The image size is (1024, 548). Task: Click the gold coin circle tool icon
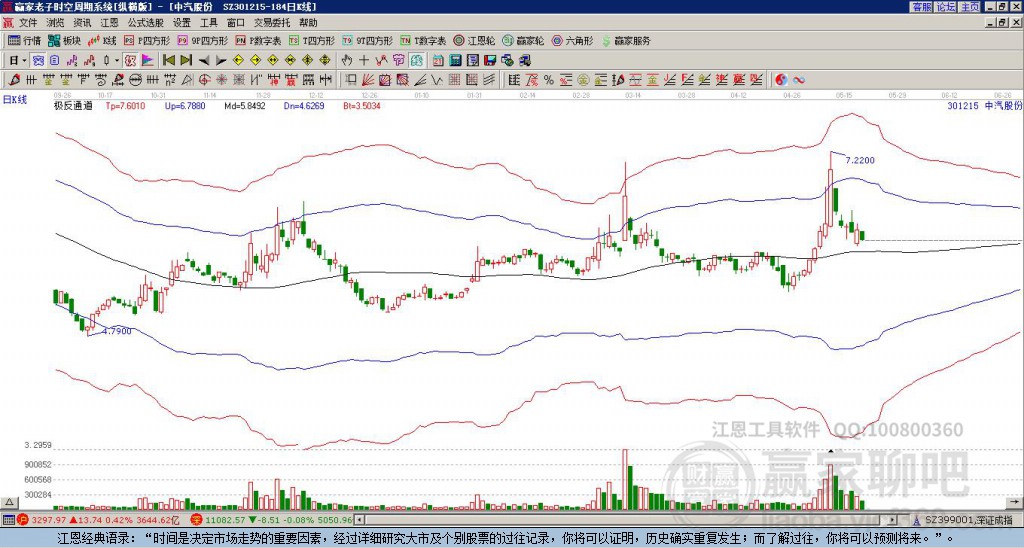tap(582, 80)
